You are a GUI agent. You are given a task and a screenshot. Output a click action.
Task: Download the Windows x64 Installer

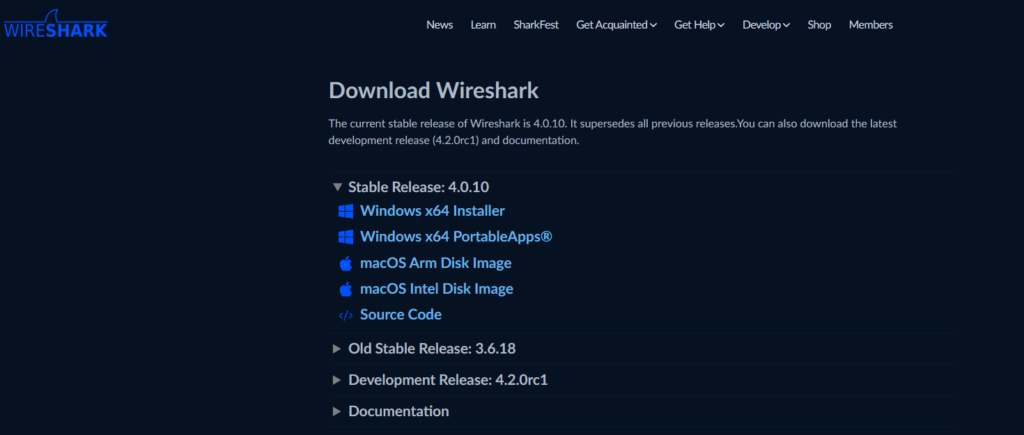(x=432, y=211)
